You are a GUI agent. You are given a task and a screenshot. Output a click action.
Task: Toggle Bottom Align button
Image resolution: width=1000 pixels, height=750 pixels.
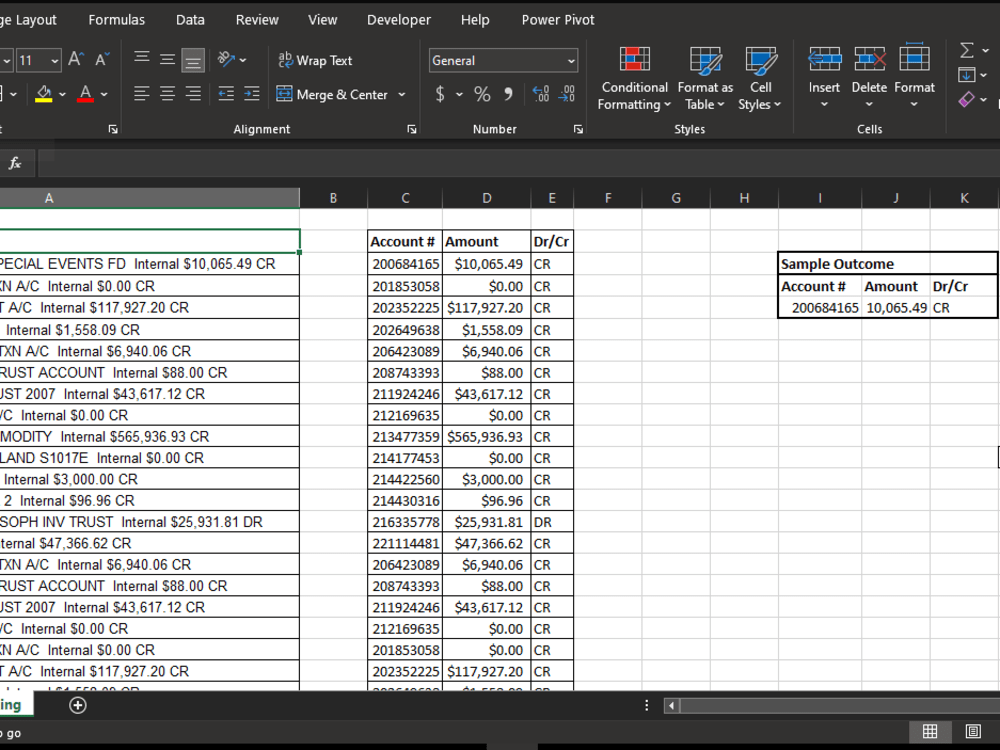pos(193,60)
